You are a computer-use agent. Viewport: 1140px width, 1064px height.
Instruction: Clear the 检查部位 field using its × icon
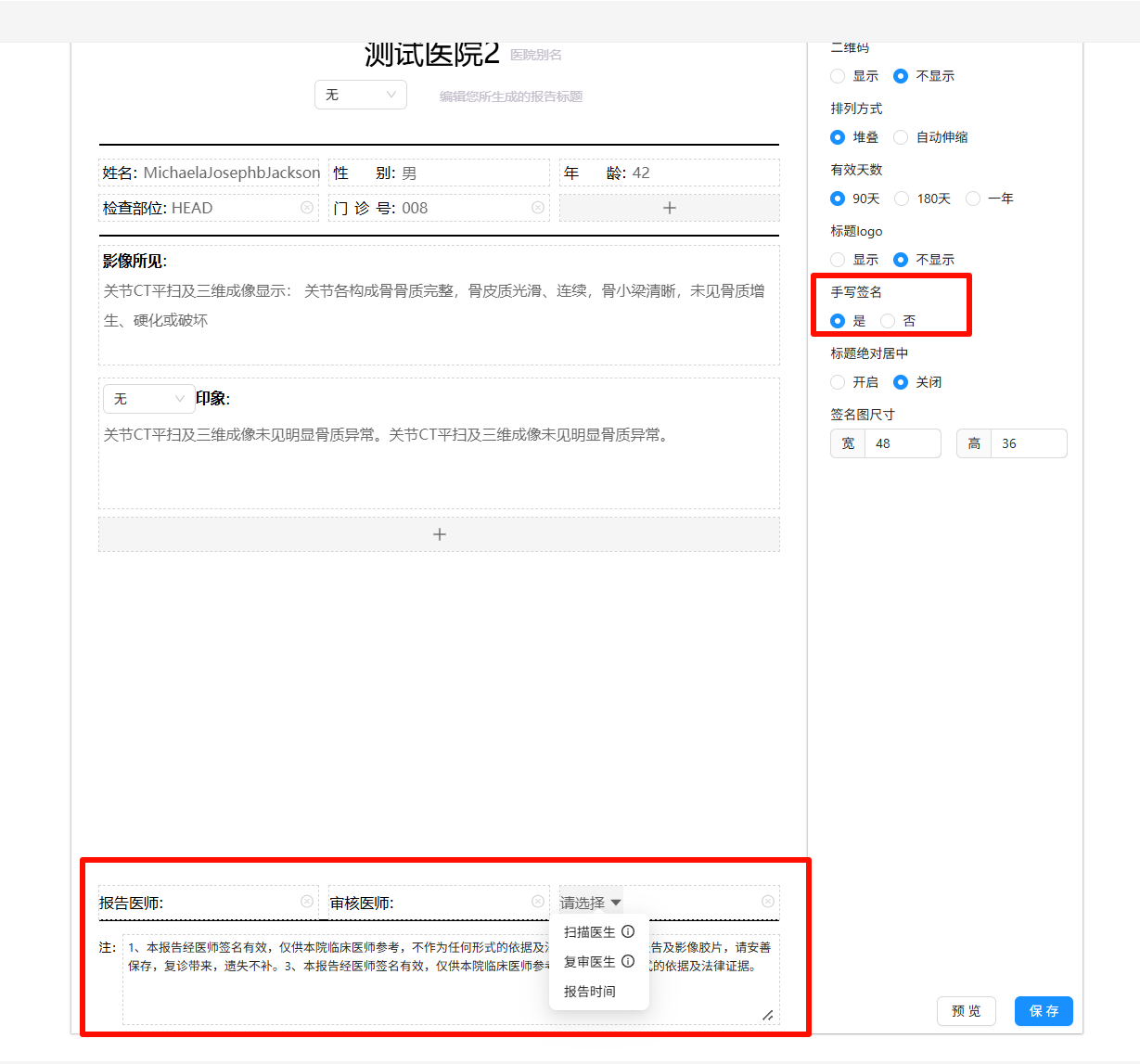click(308, 208)
